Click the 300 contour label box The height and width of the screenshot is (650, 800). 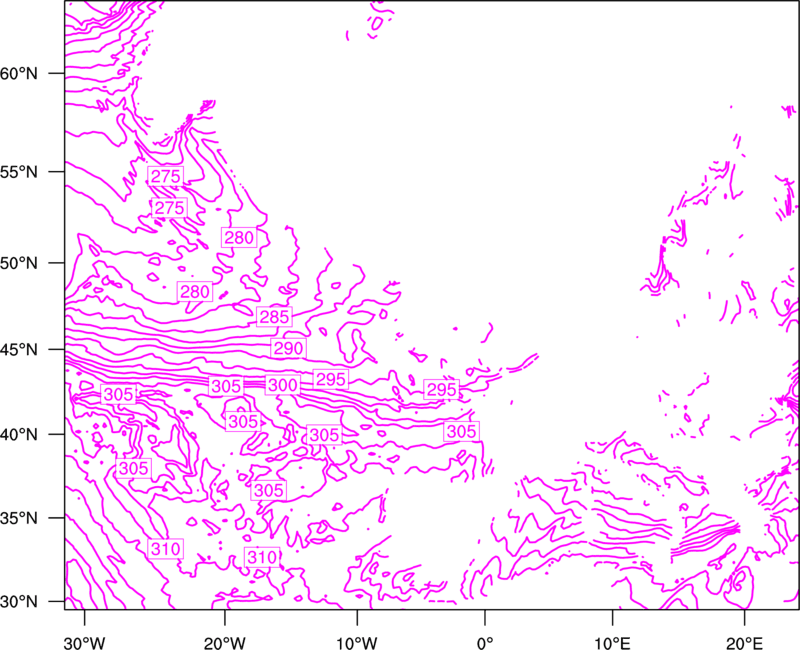point(283,385)
